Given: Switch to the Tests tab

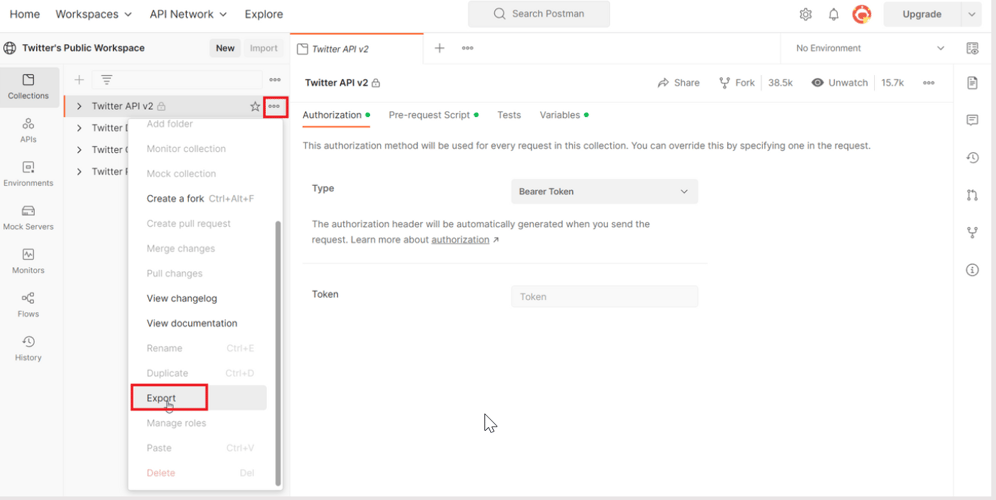Looking at the screenshot, I should [x=509, y=115].
